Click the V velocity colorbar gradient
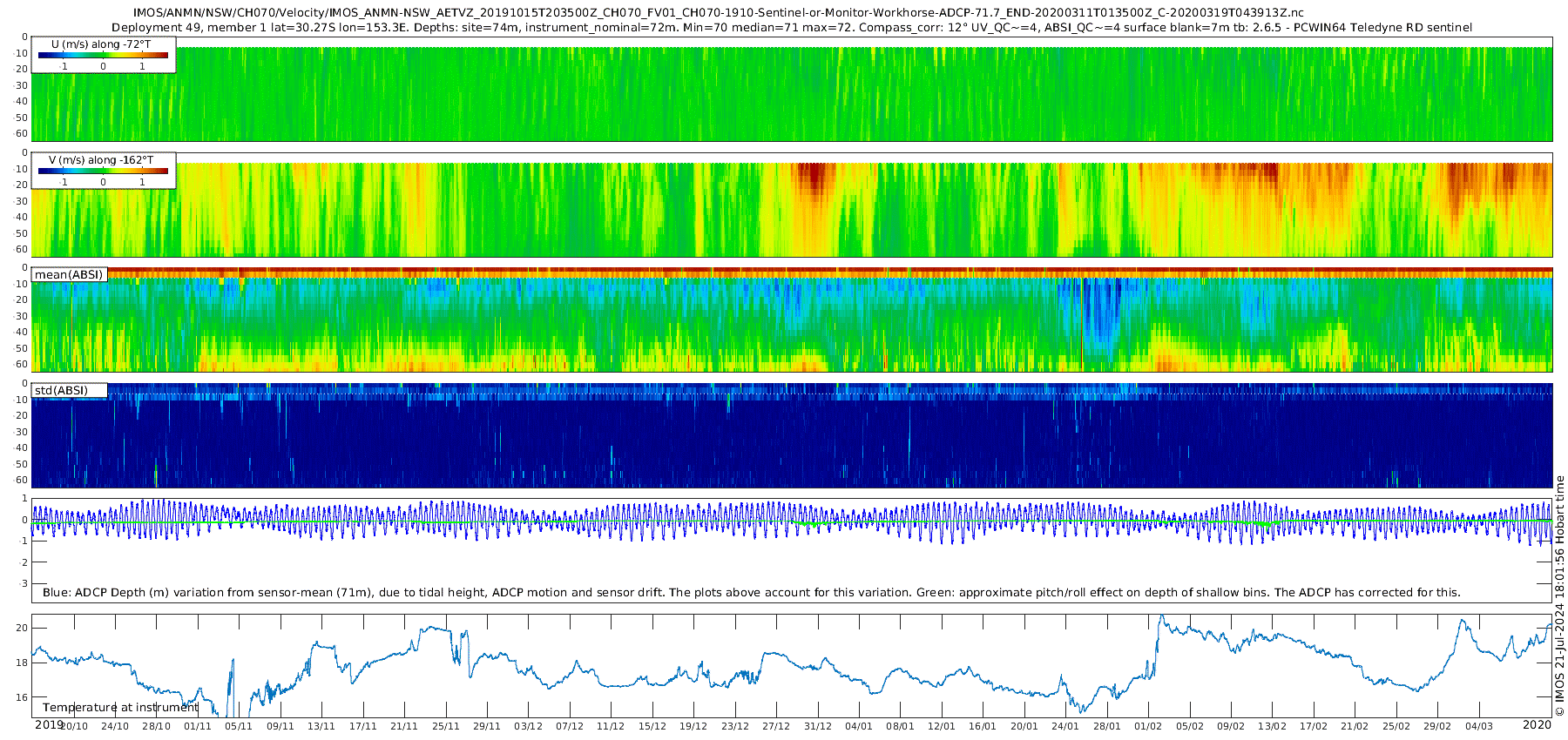This screenshot has height=740, width=1568. tap(103, 172)
